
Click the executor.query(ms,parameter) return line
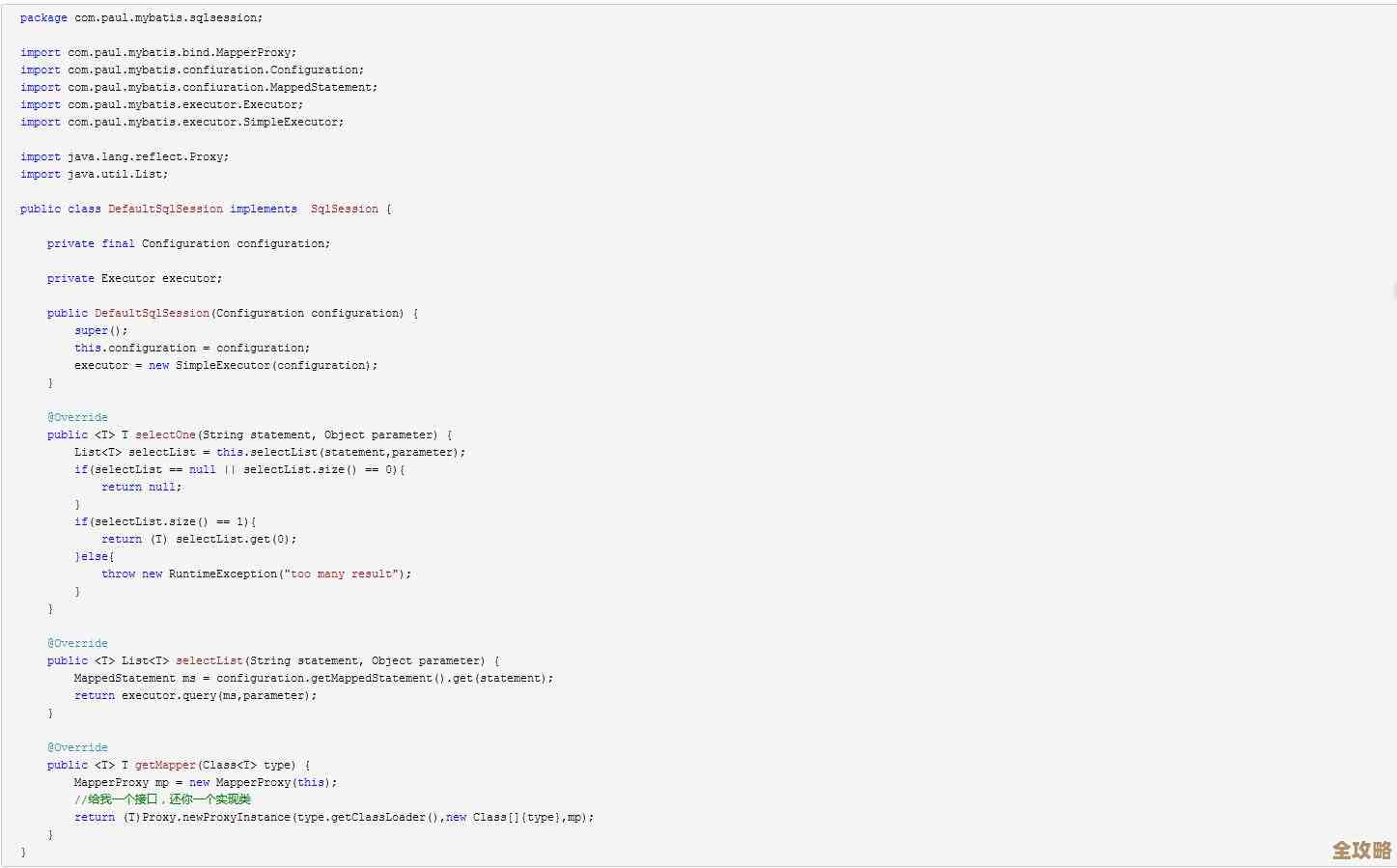point(195,695)
